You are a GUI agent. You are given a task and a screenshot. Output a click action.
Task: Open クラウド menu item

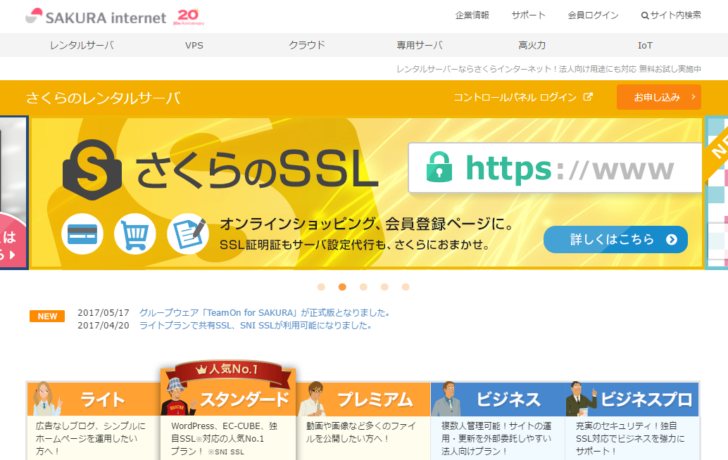point(306,45)
